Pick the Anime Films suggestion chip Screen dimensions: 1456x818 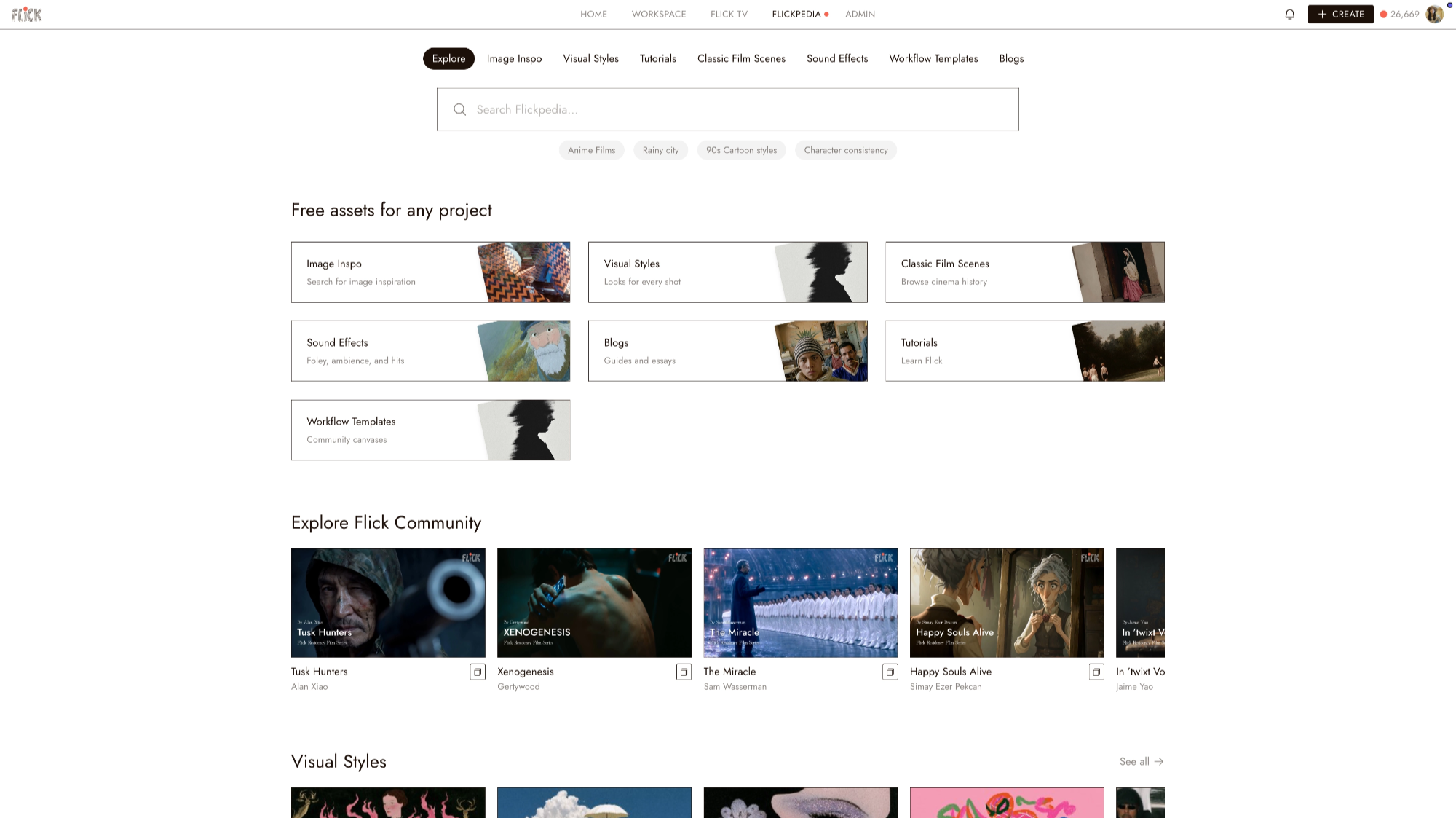pos(591,150)
